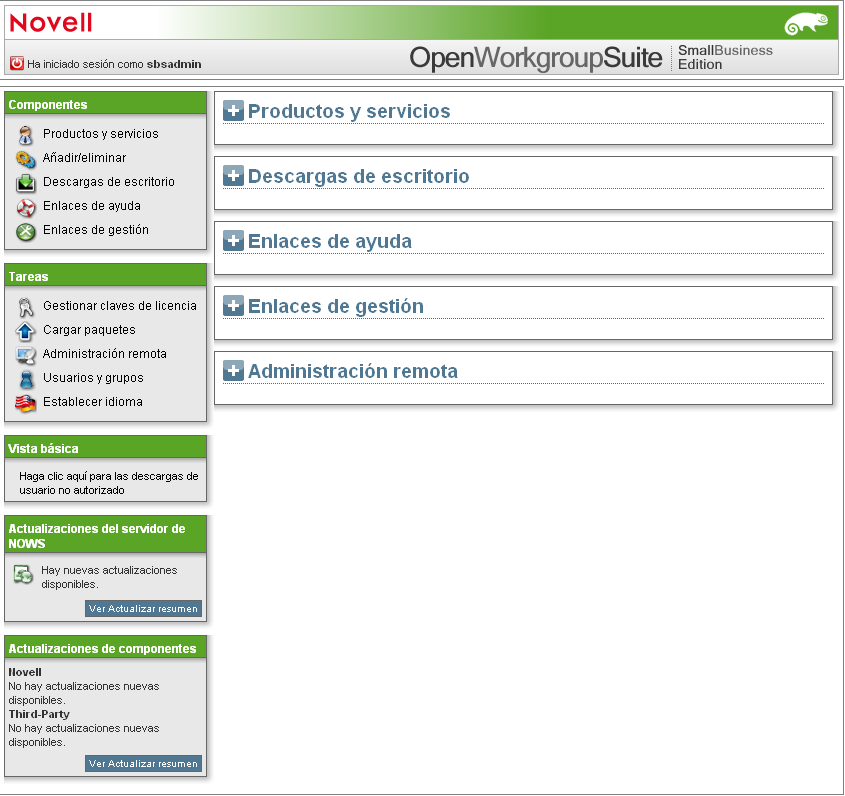Screen dimensions: 845x796
Task: Go to Descargas de escritorio sidebar link
Action: coord(109,182)
